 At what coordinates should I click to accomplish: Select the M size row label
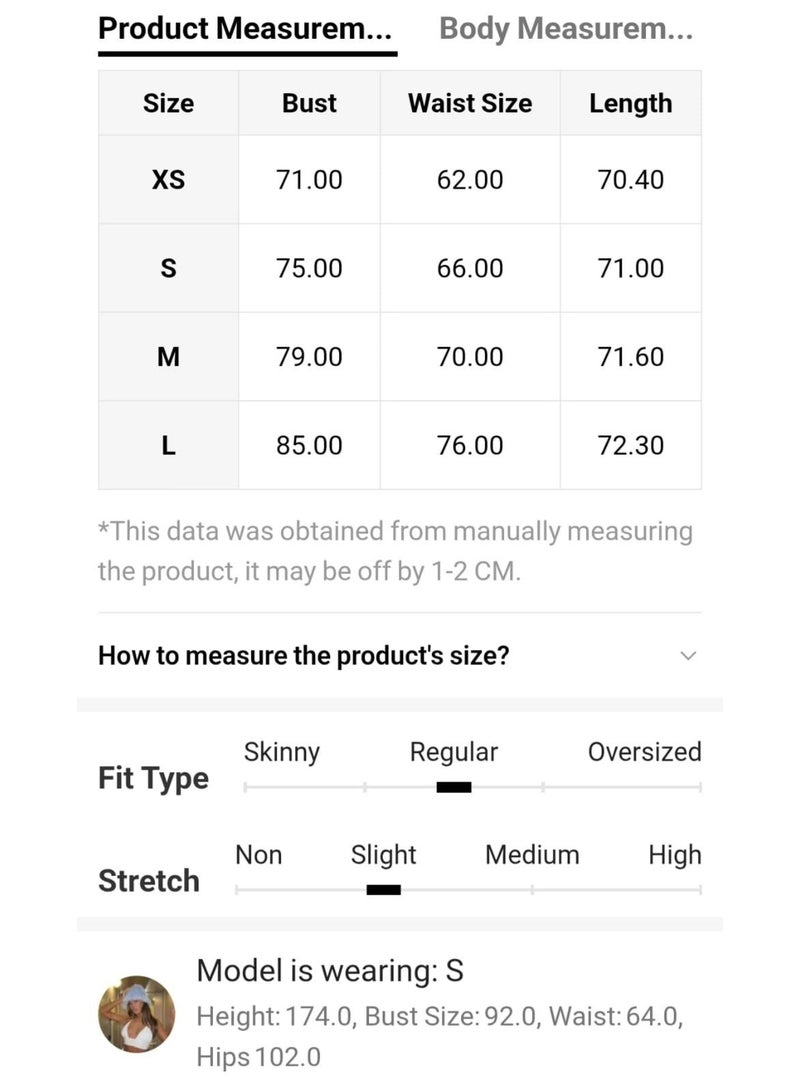pyautogui.click(x=168, y=357)
